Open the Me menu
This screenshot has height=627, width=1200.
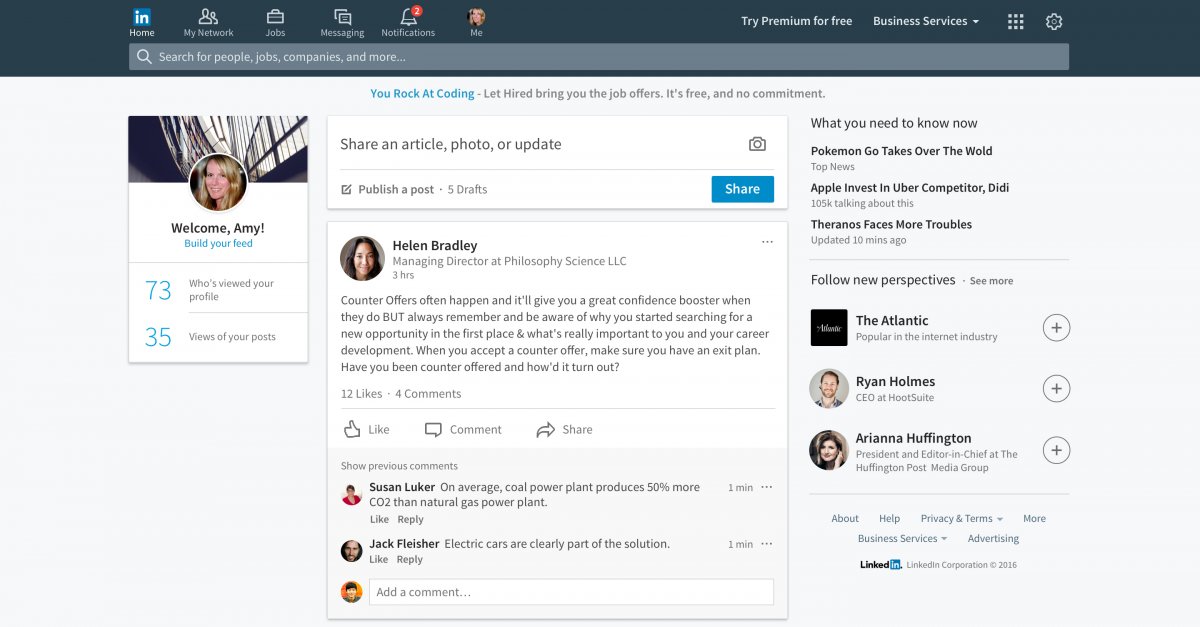pyautogui.click(x=476, y=20)
